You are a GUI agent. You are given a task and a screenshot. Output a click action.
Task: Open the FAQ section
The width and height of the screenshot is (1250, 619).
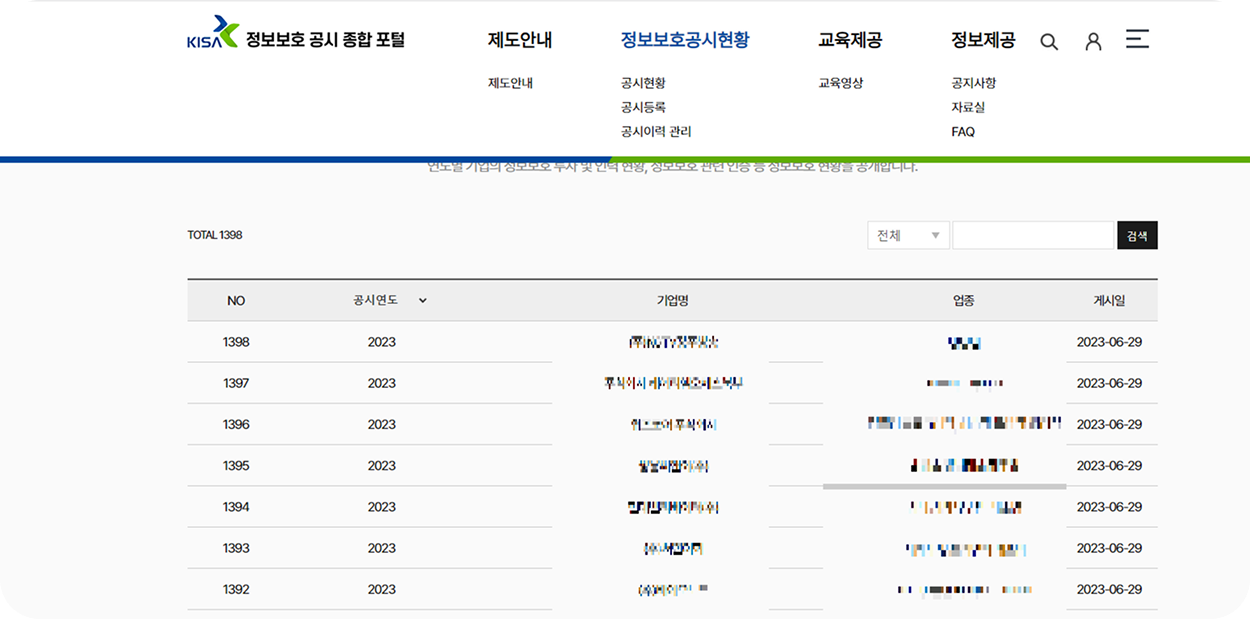click(961, 131)
